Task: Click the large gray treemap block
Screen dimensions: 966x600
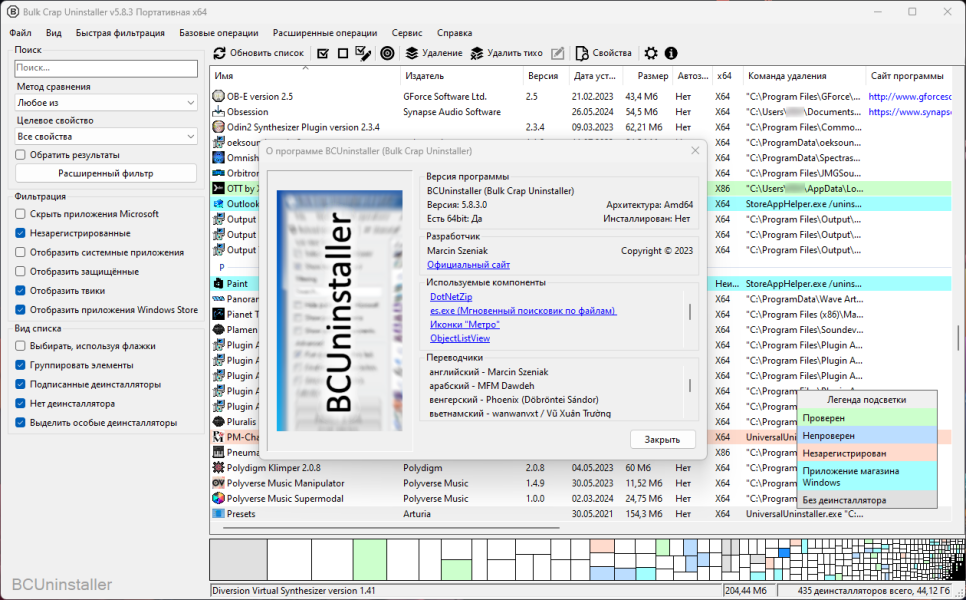Action: pyautogui.click(x=238, y=559)
